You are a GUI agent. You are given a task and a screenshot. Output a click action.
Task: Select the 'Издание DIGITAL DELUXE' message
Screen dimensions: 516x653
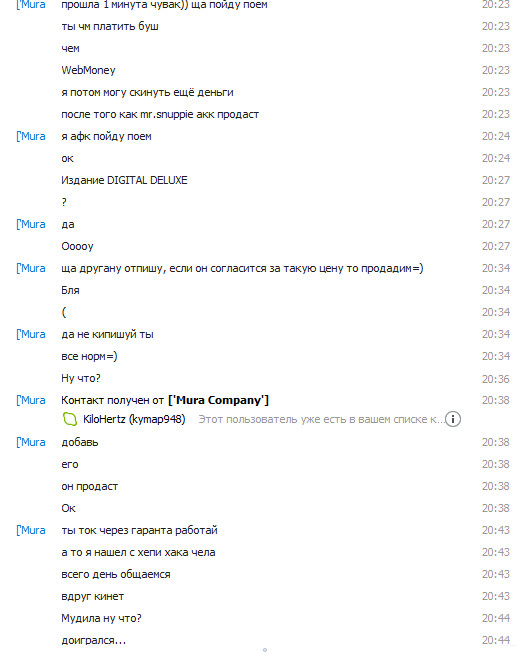pyautogui.click(x=124, y=180)
